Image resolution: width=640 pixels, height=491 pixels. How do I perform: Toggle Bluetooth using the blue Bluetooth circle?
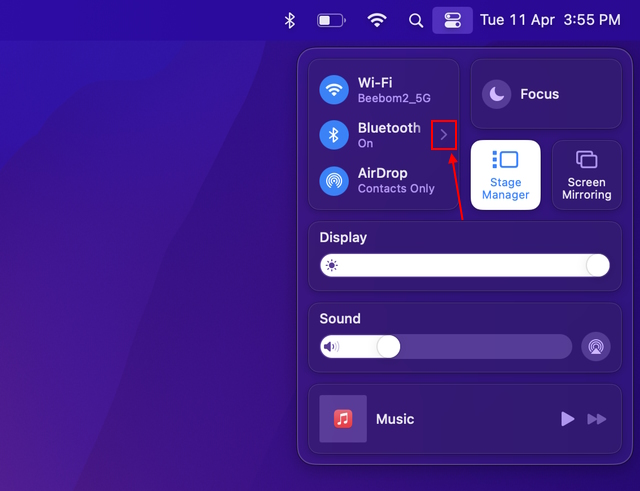[334, 135]
